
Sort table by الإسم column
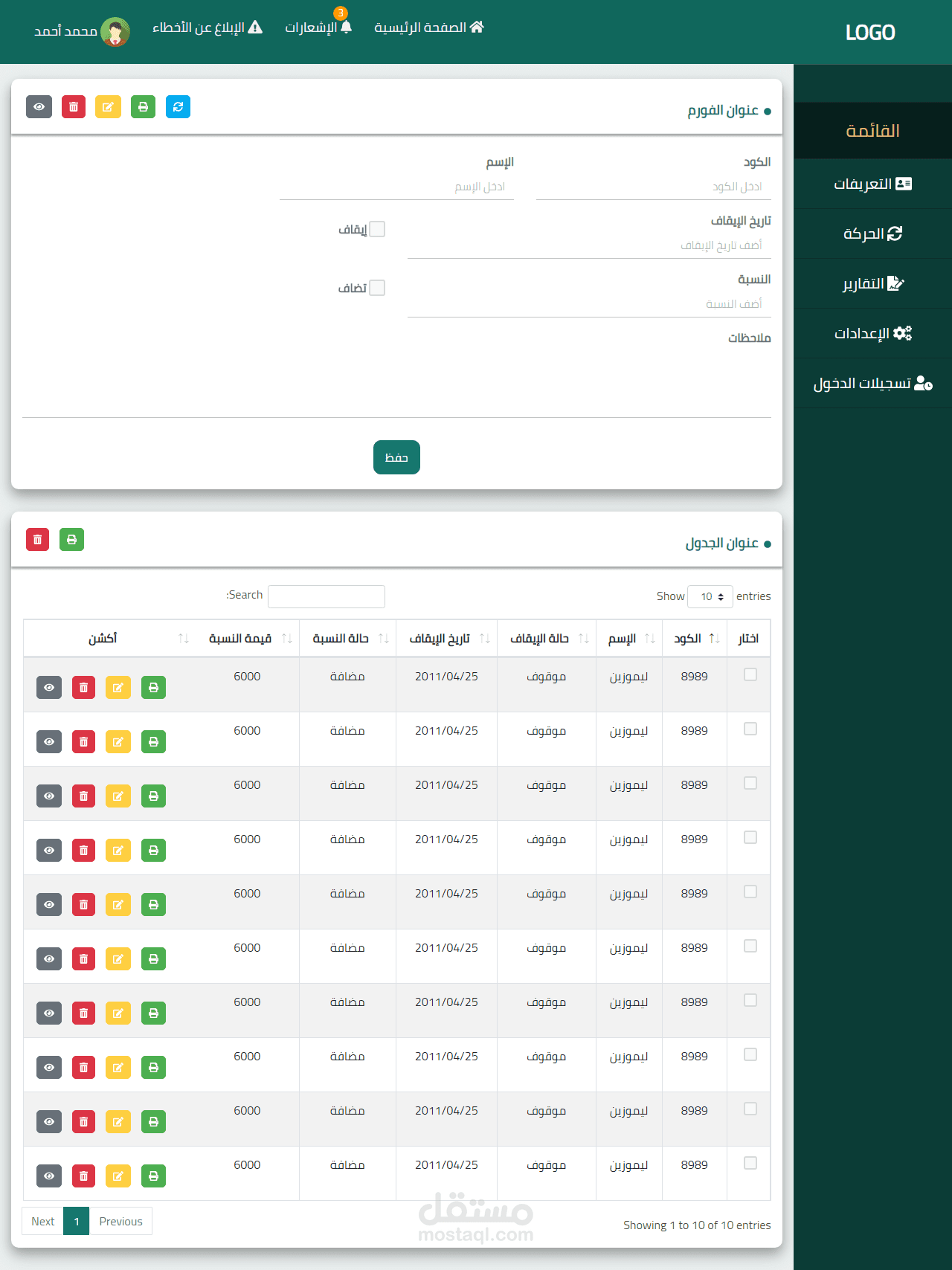click(629, 639)
